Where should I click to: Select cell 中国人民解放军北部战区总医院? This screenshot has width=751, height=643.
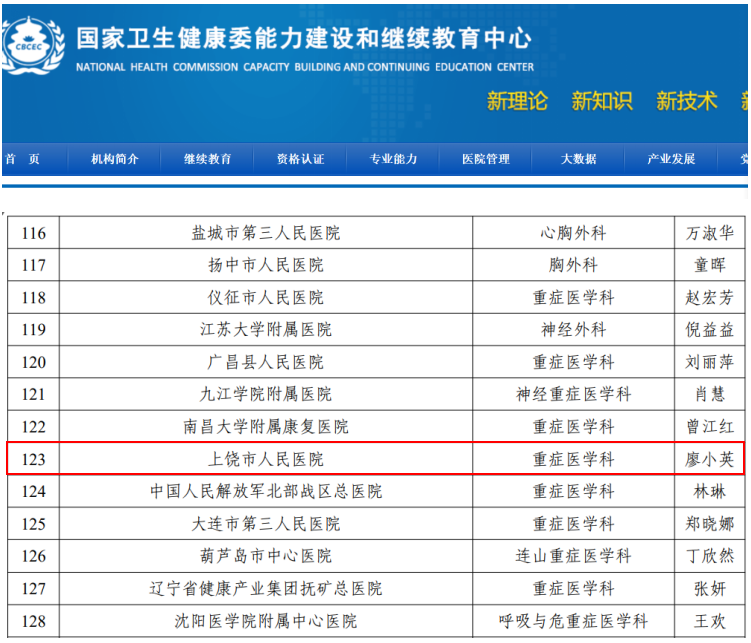point(266,491)
